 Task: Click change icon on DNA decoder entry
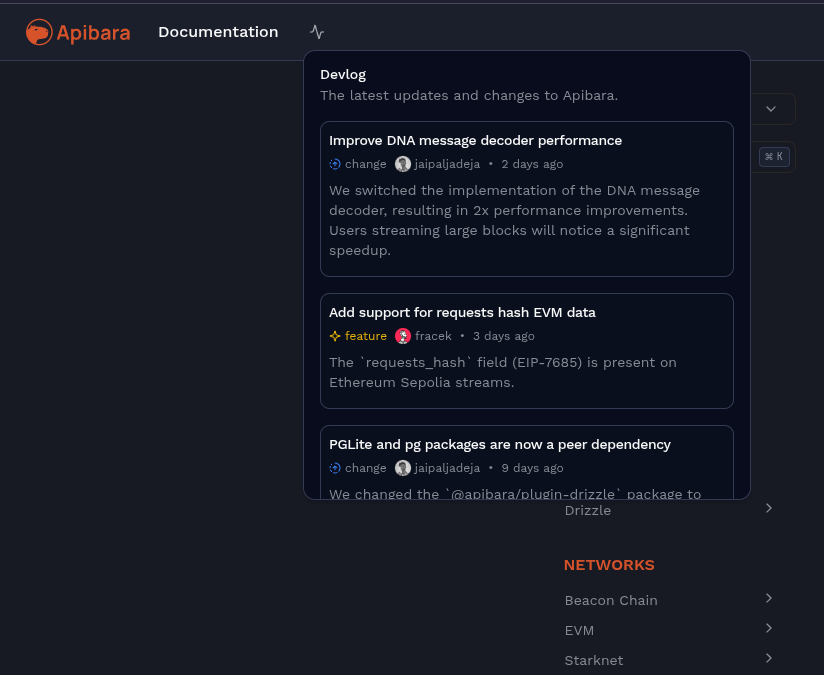pyautogui.click(x=335, y=164)
